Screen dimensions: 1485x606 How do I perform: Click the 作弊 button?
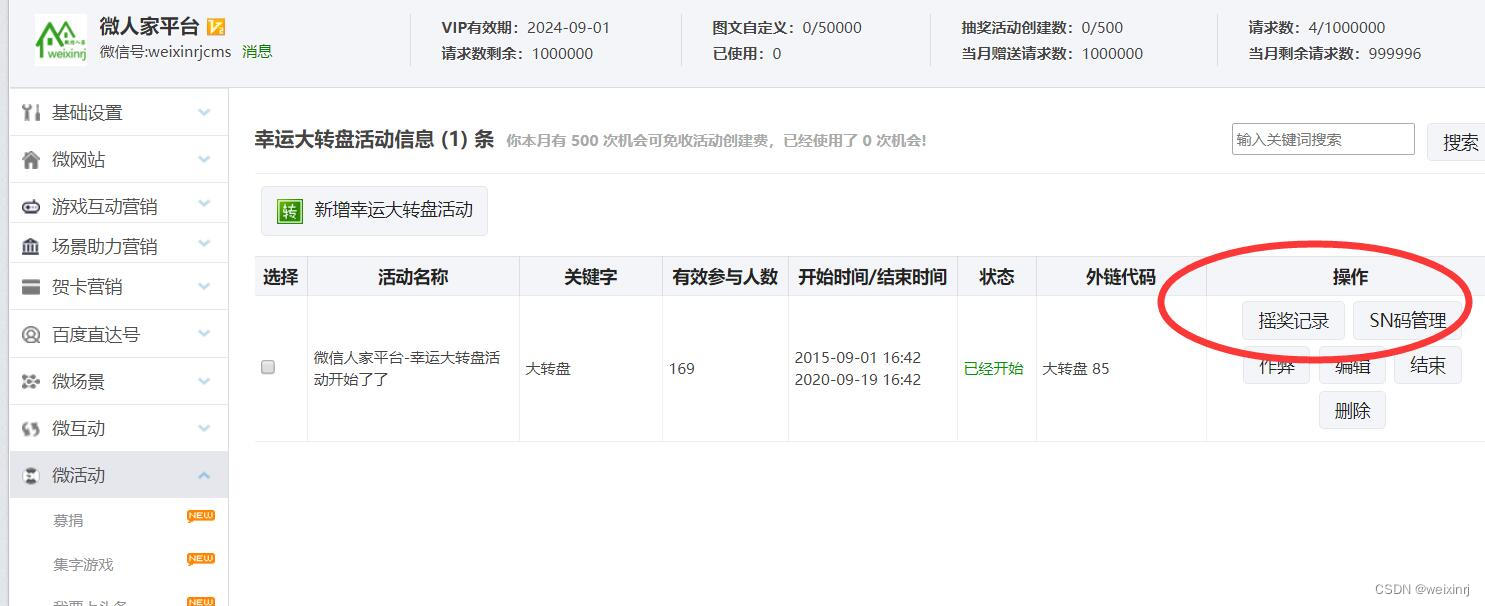(x=1276, y=365)
